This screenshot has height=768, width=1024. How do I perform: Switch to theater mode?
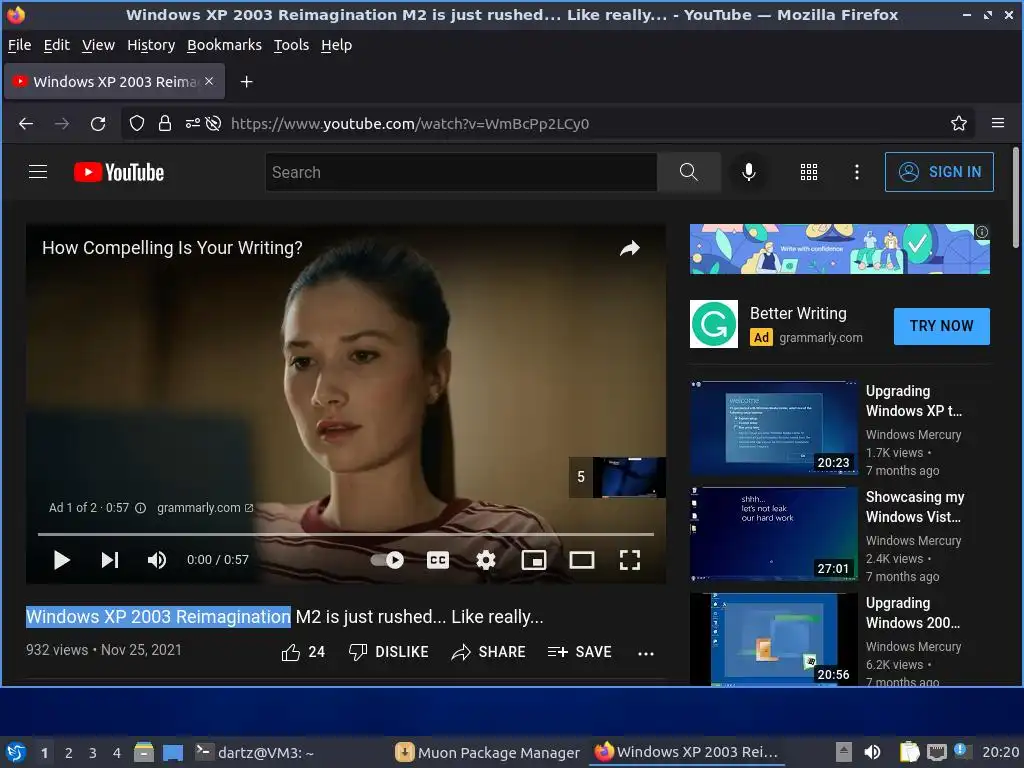tap(581, 560)
